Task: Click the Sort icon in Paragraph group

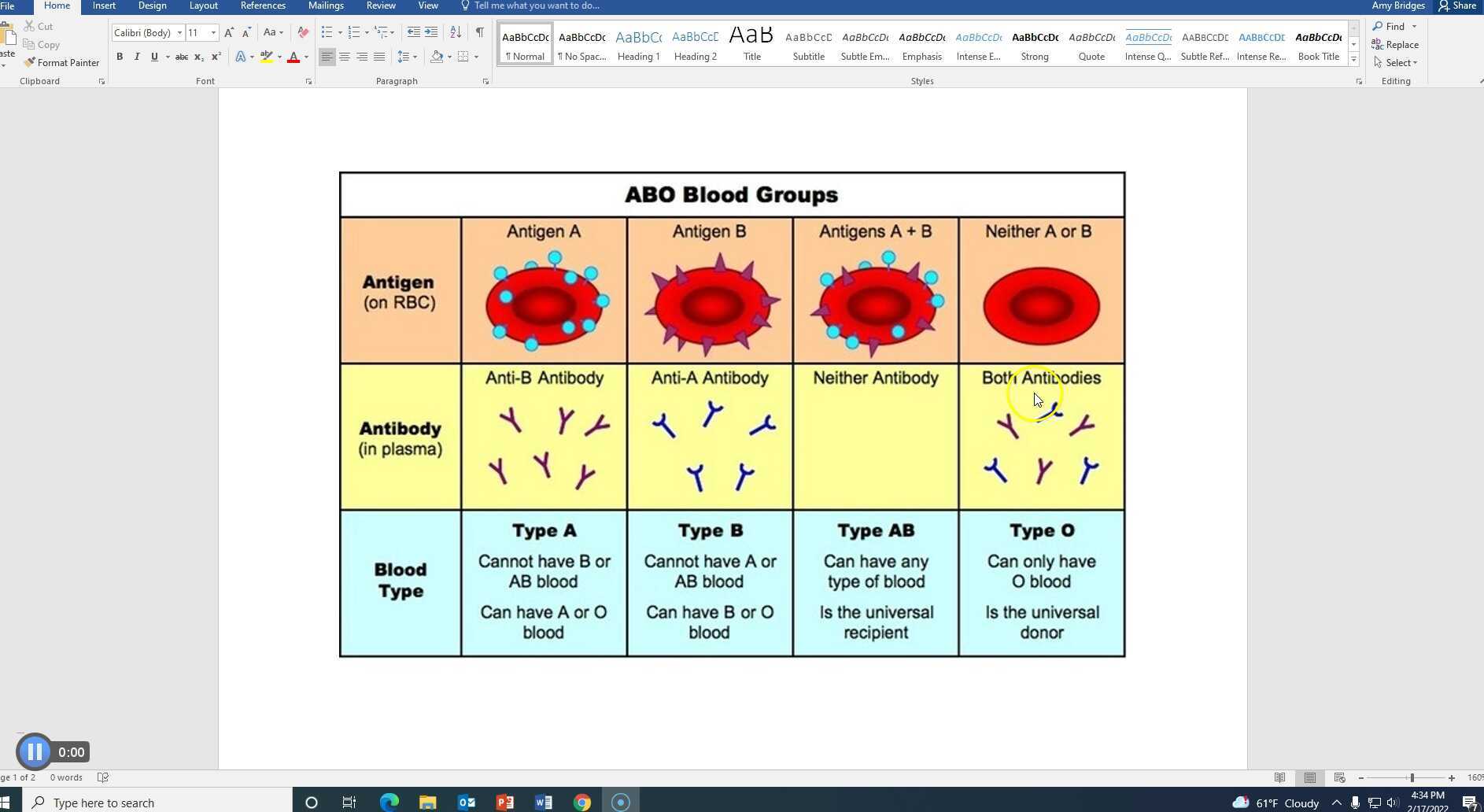Action: point(456,32)
